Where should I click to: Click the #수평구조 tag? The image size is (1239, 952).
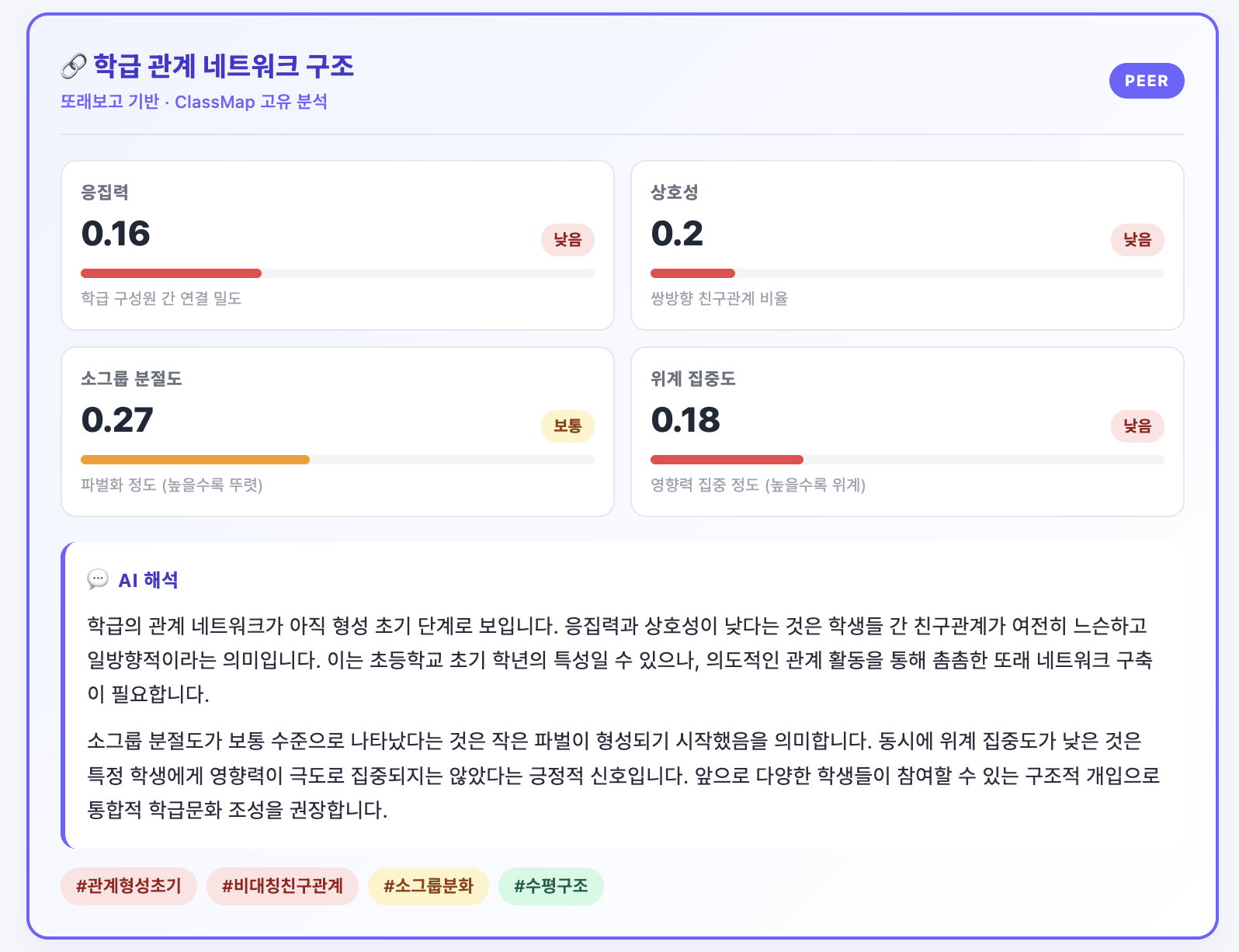coord(551,886)
